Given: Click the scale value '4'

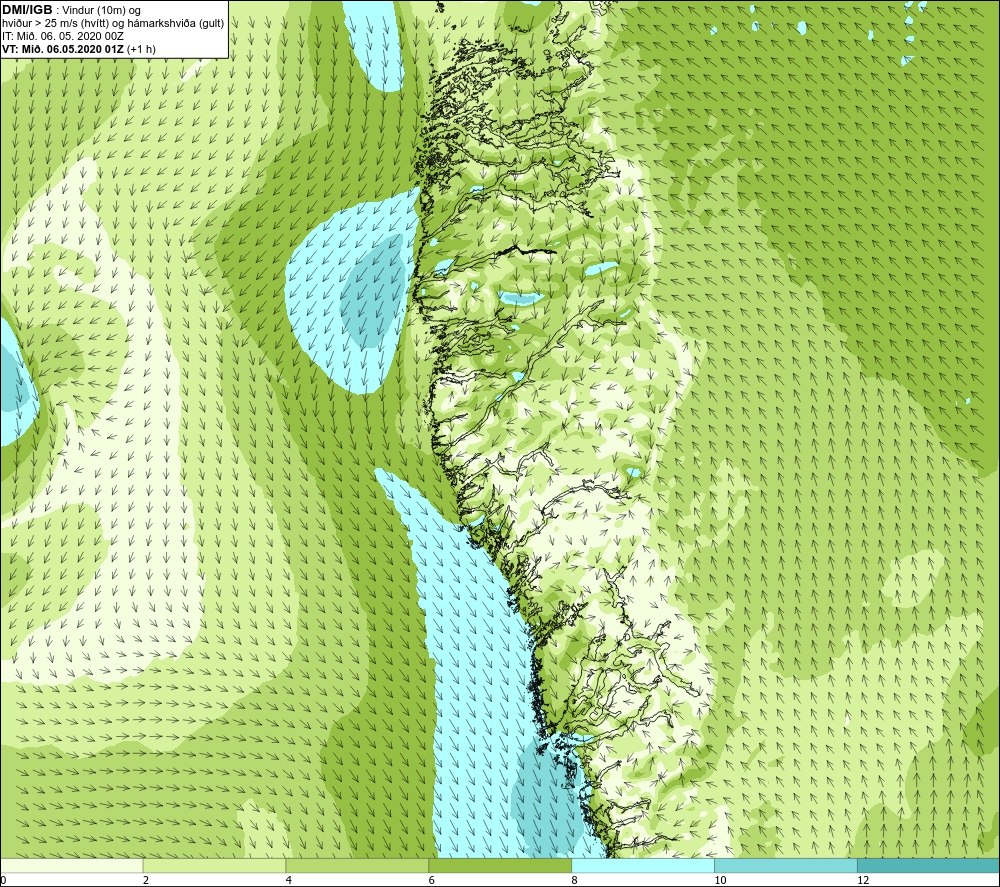Looking at the screenshot, I should 289,881.
